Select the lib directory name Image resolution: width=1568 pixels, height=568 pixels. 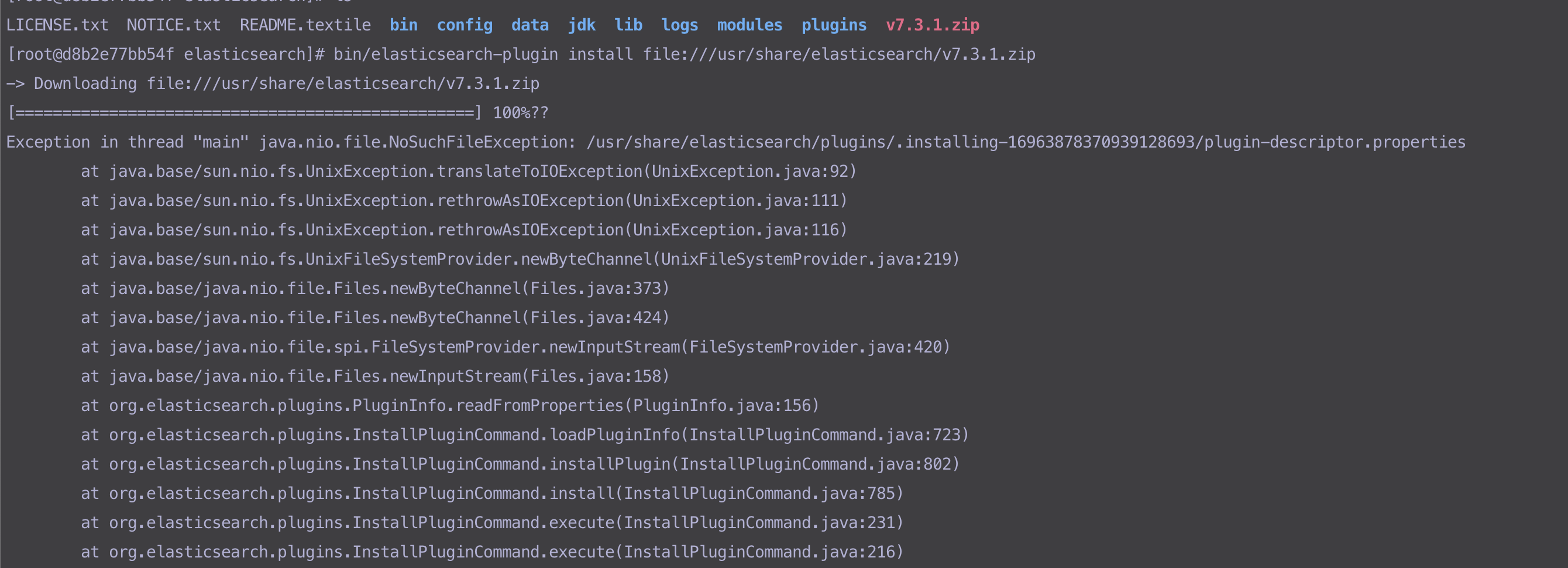click(628, 25)
